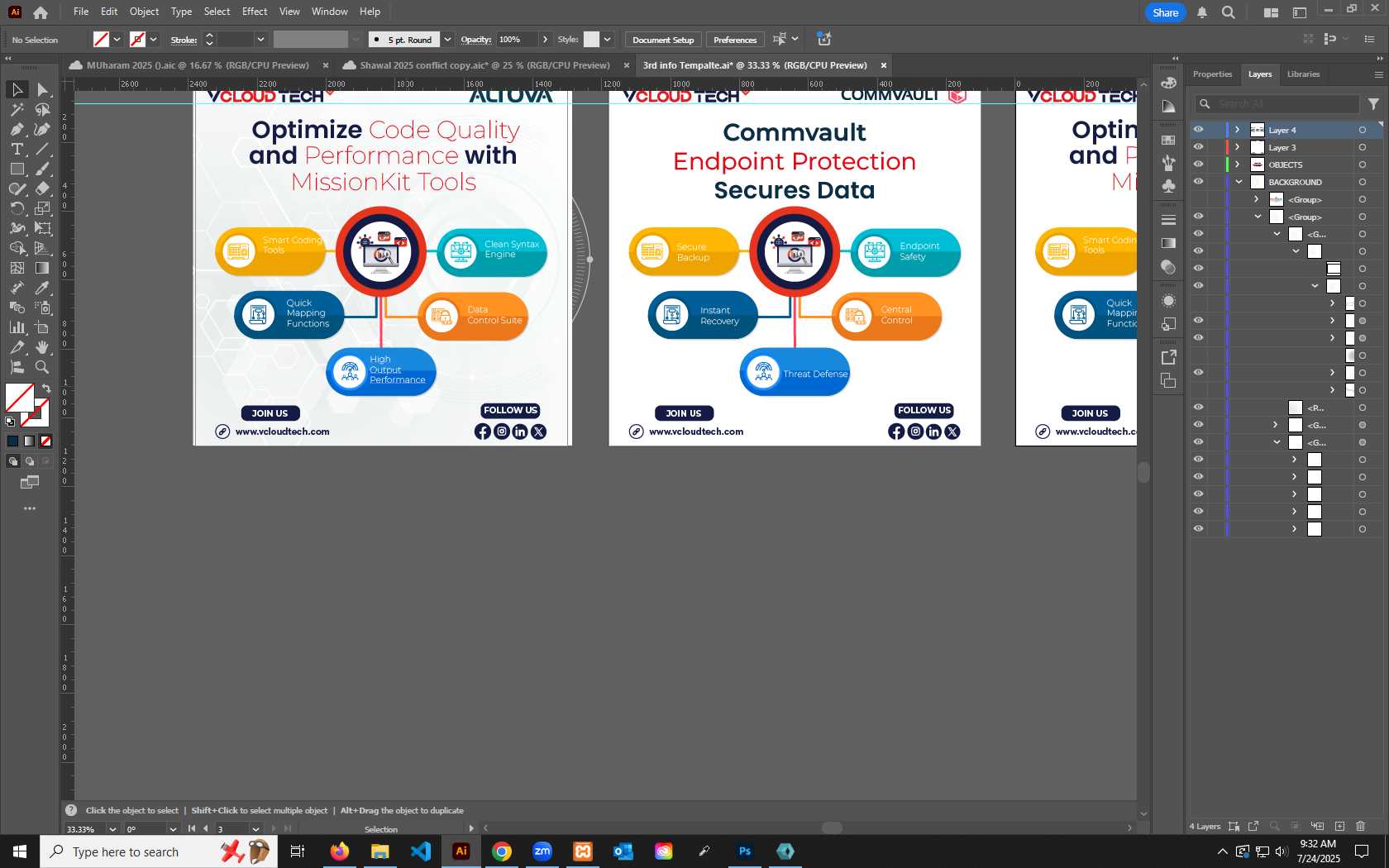Click the large Fill swatch in toolbar
This screenshot has width=1389, height=868.
coord(20,398)
